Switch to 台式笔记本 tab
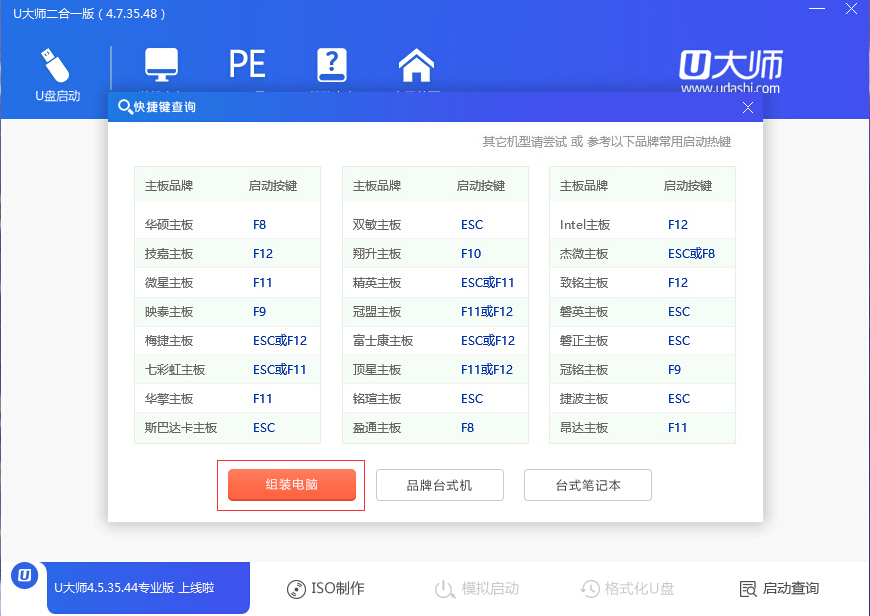Image resolution: width=870 pixels, height=616 pixels. point(588,485)
